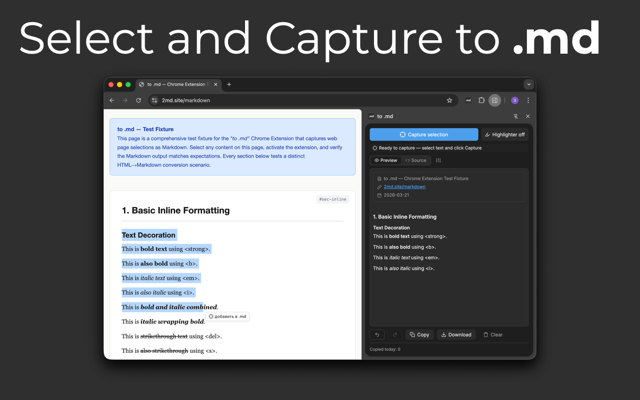
Task: Click '1. Basic Inline Formatting' in preview panel
Action: click(404, 217)
